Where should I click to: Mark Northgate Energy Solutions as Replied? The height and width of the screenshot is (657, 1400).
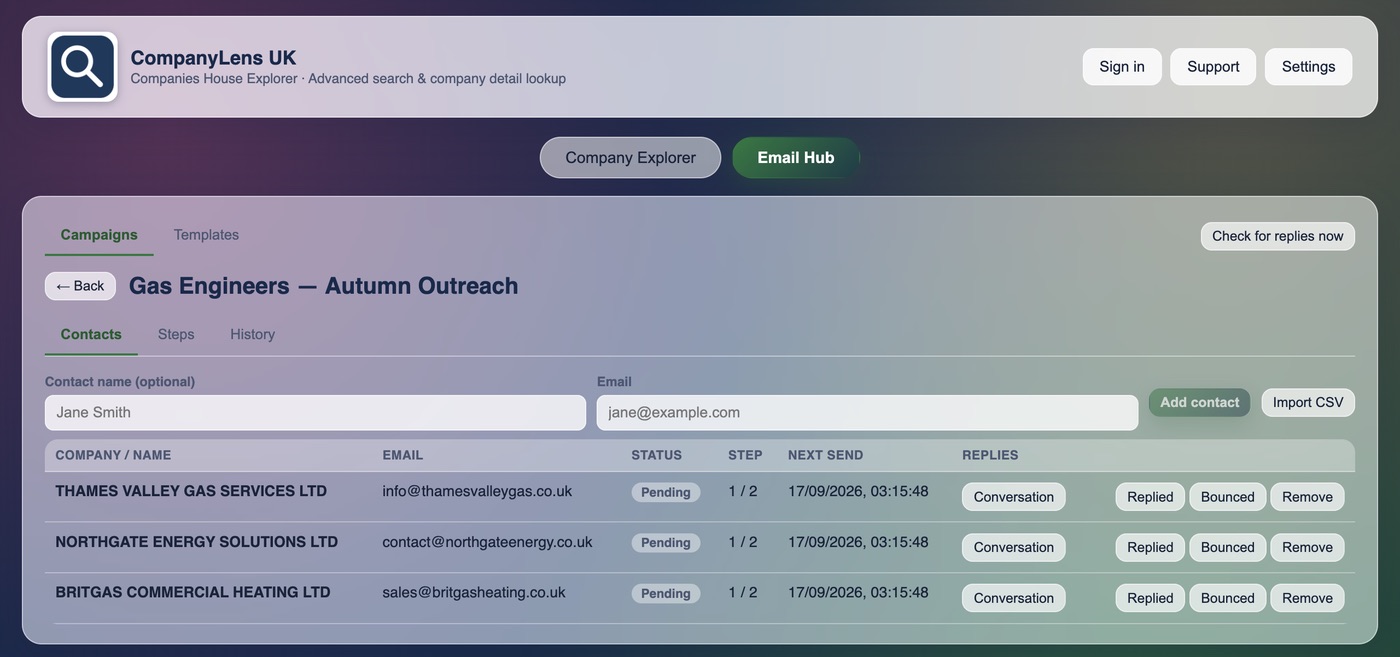point(1150,547)
